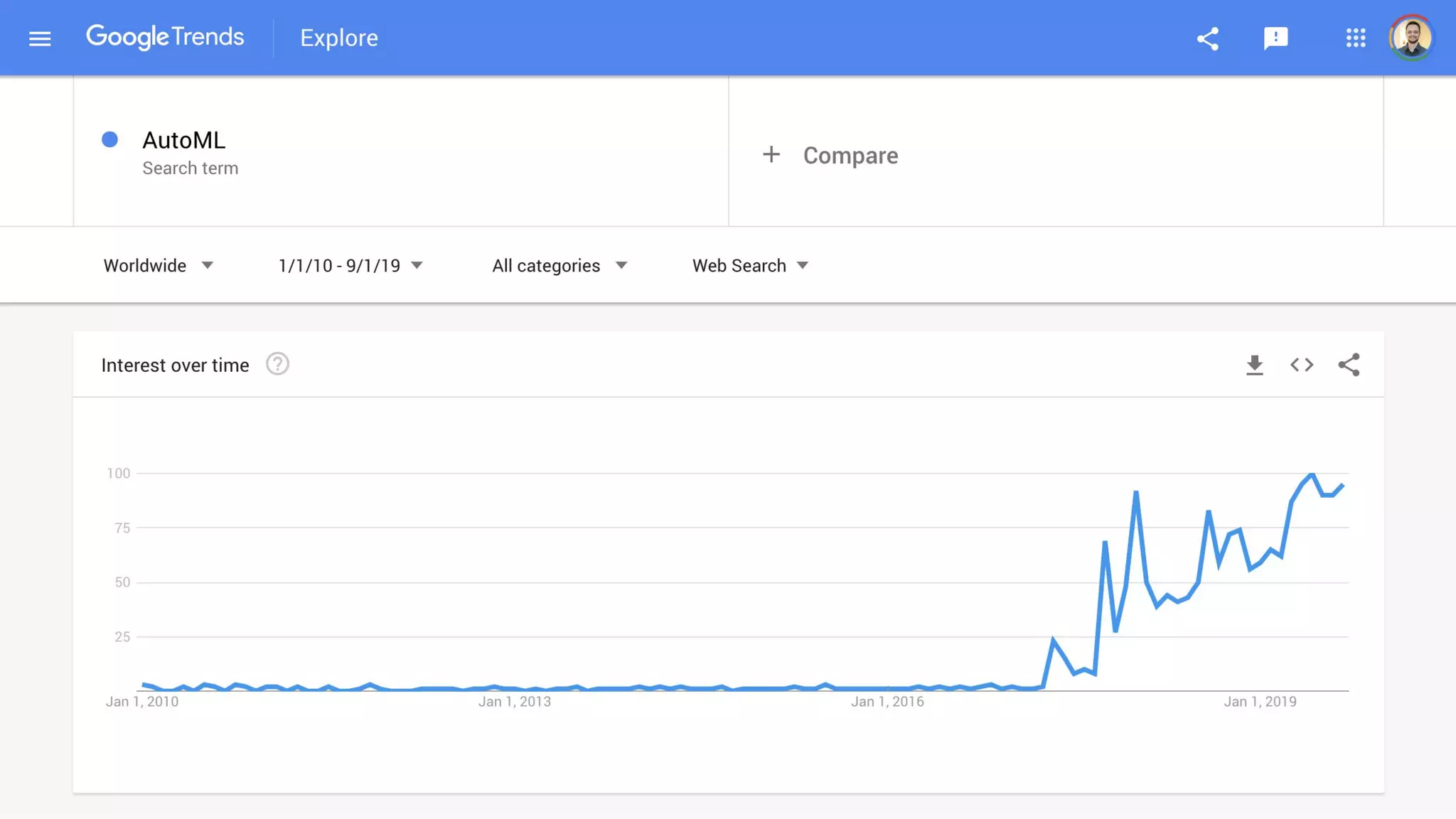Click the Jan 1, 2019 axis marker

pyautogui.click(x=1260, y=702)
